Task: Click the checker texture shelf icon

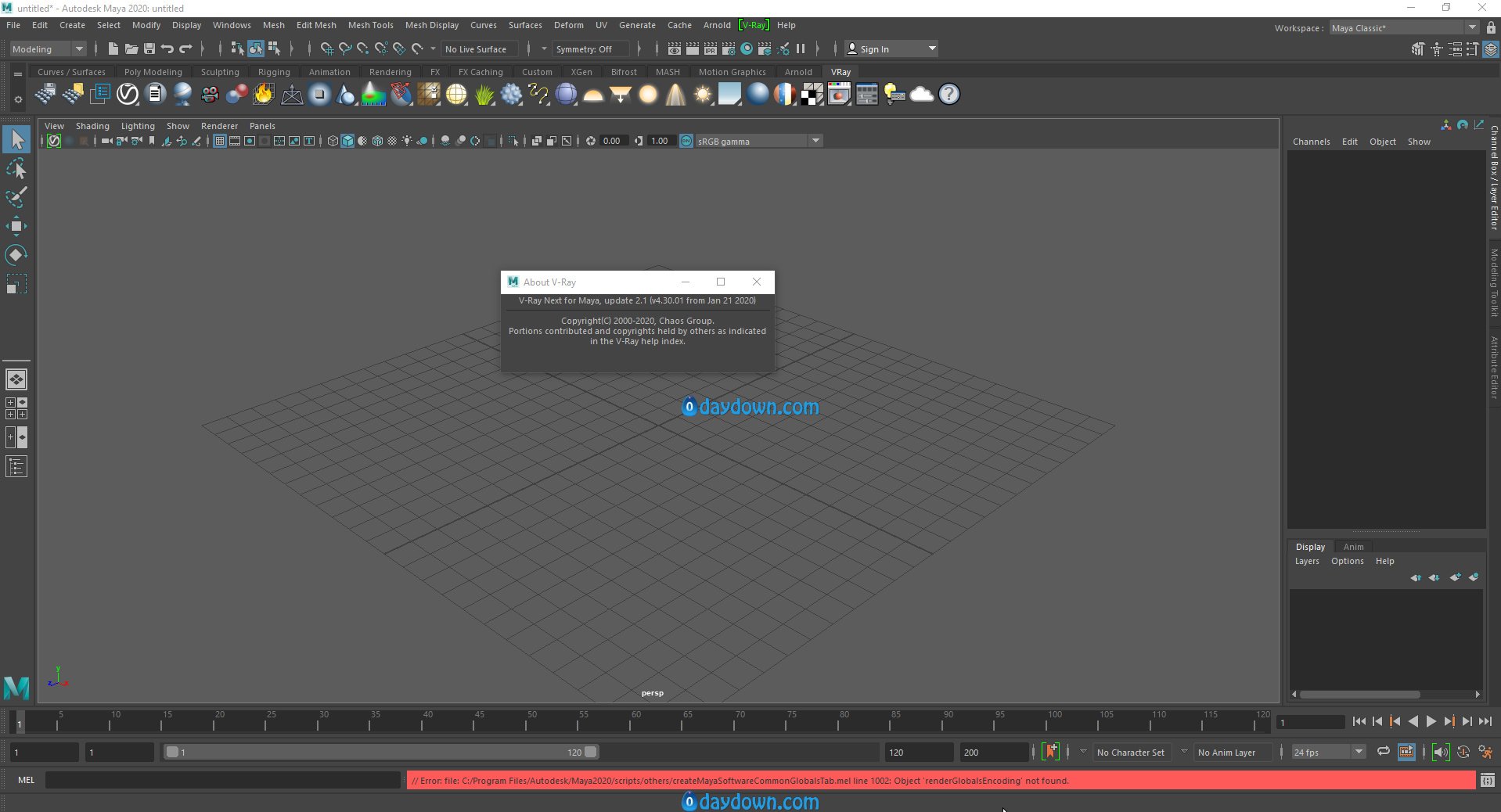Action: (812, 95)
